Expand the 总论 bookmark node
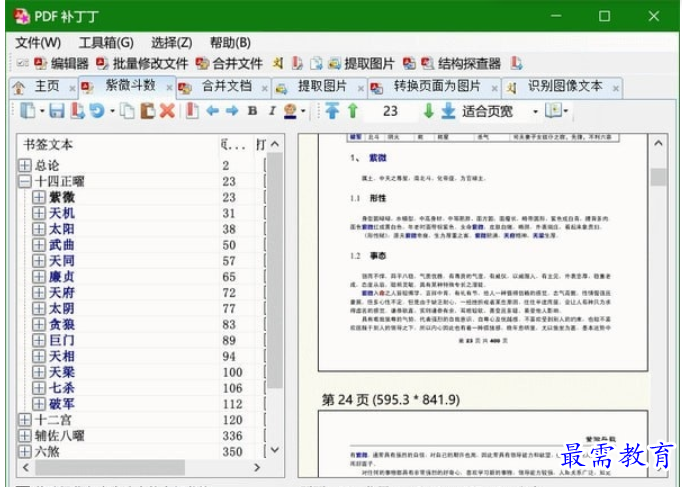 click(x=25, y=165)
